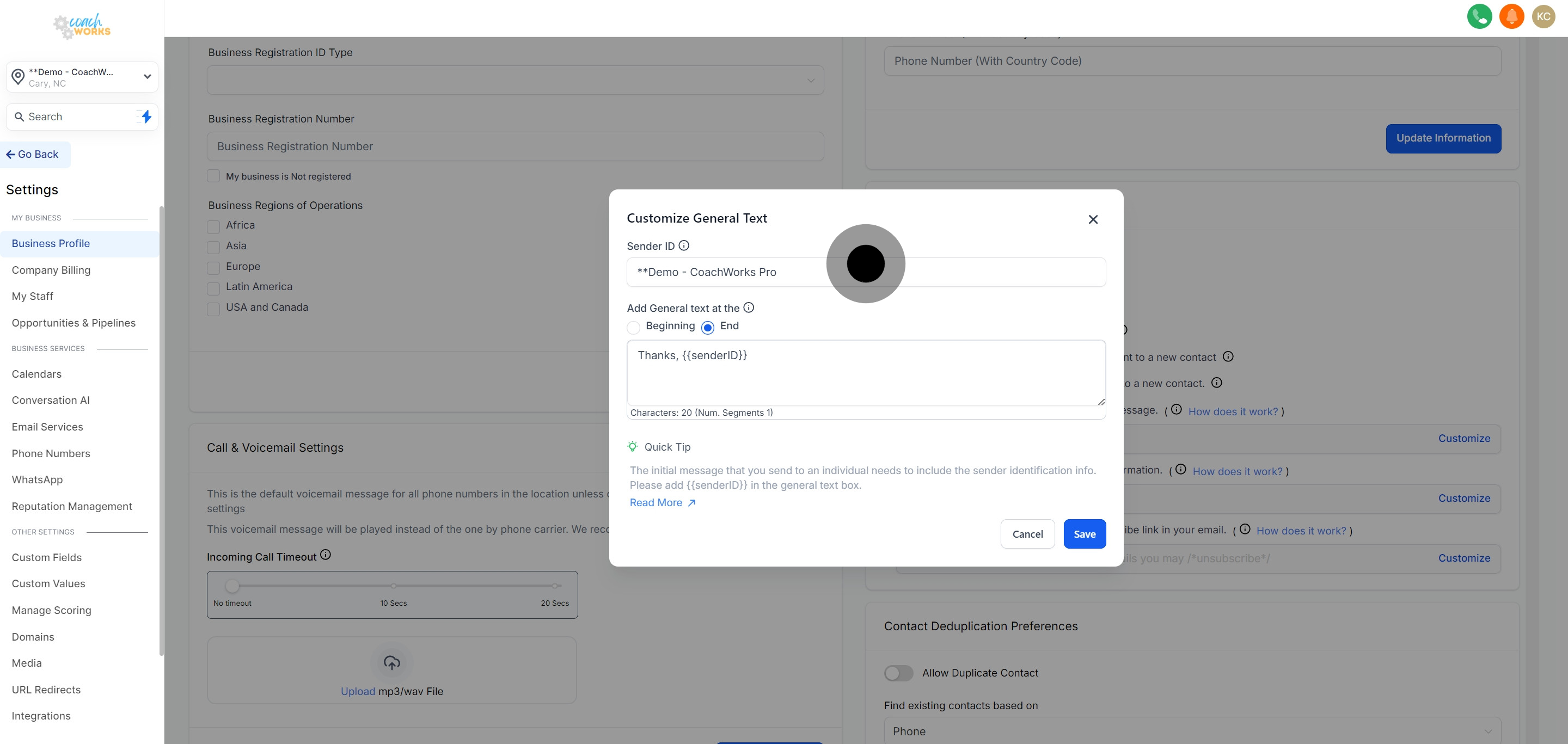Click the green phone dialer icon
The height and width of the screenshot is (744, 1568).
pos(1479,16)
